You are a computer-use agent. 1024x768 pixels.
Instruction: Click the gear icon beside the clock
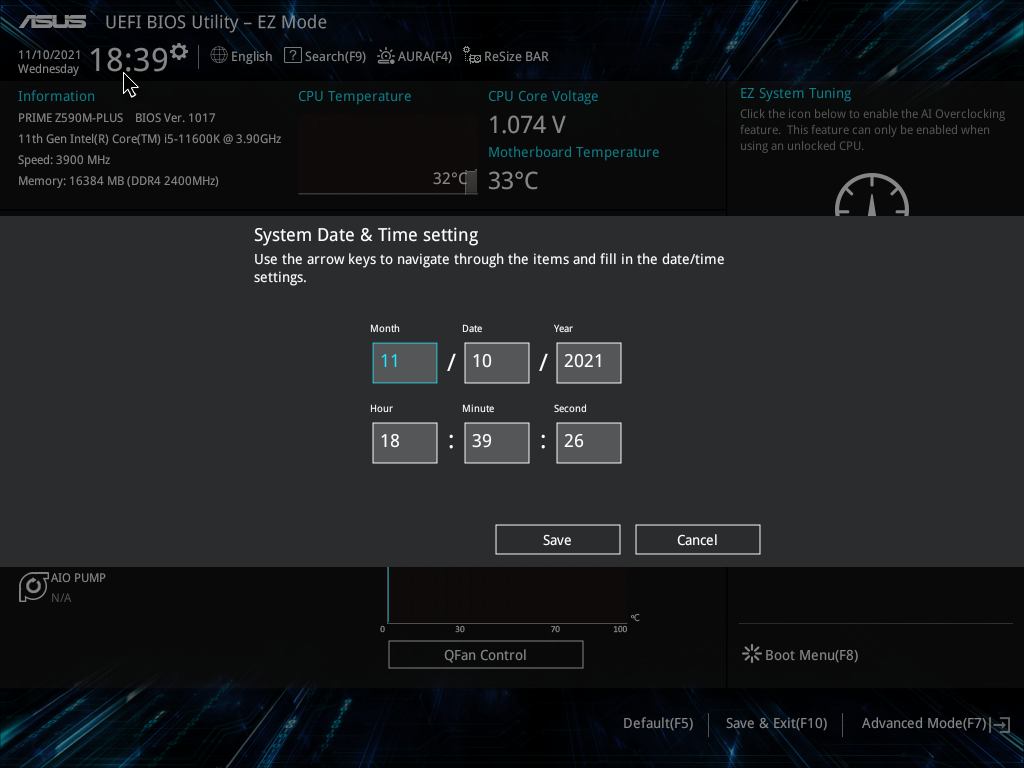coord(179,52)
